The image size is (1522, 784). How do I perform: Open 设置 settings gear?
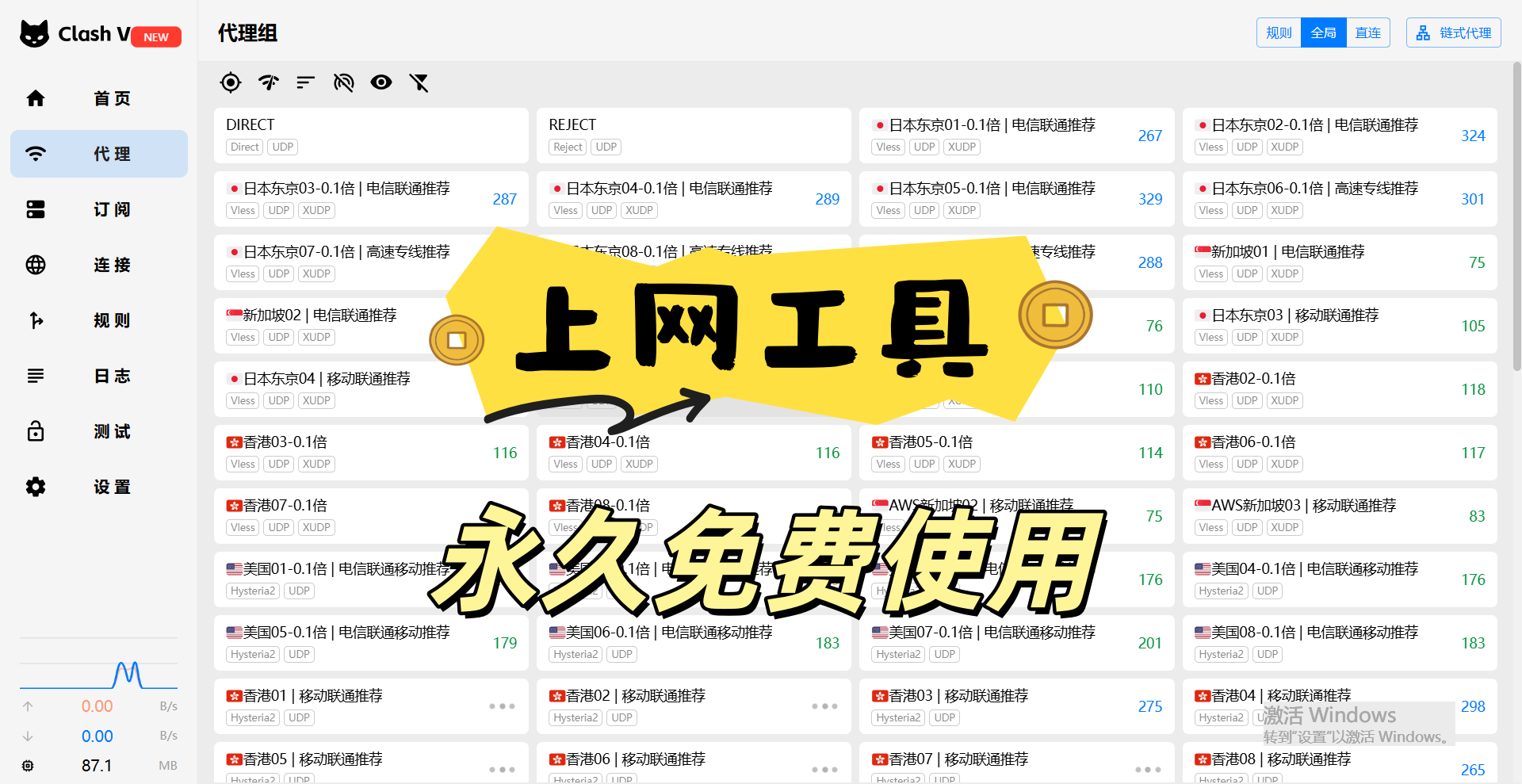pyautogui.click(x=36, y=487)
